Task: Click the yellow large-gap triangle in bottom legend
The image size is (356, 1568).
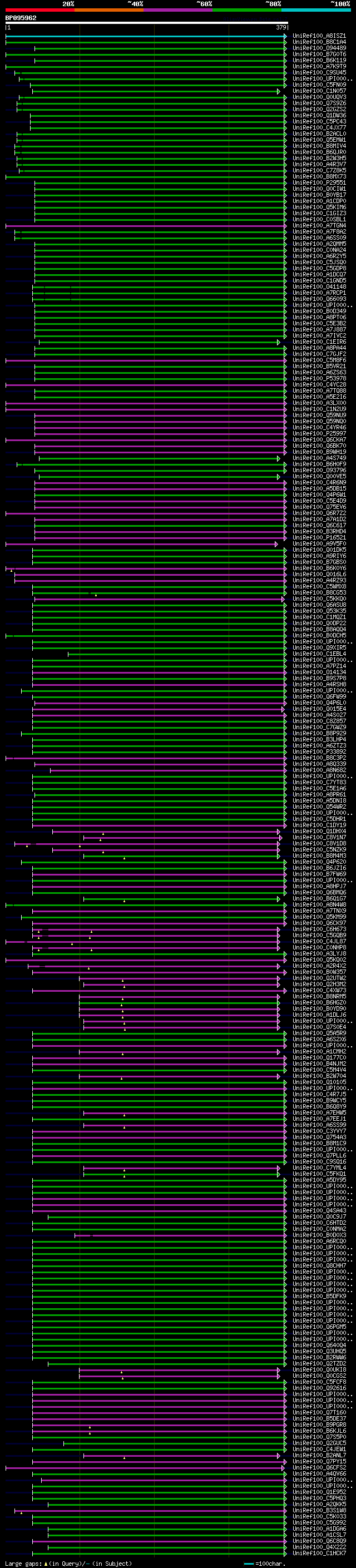Action: point(46,1564)
